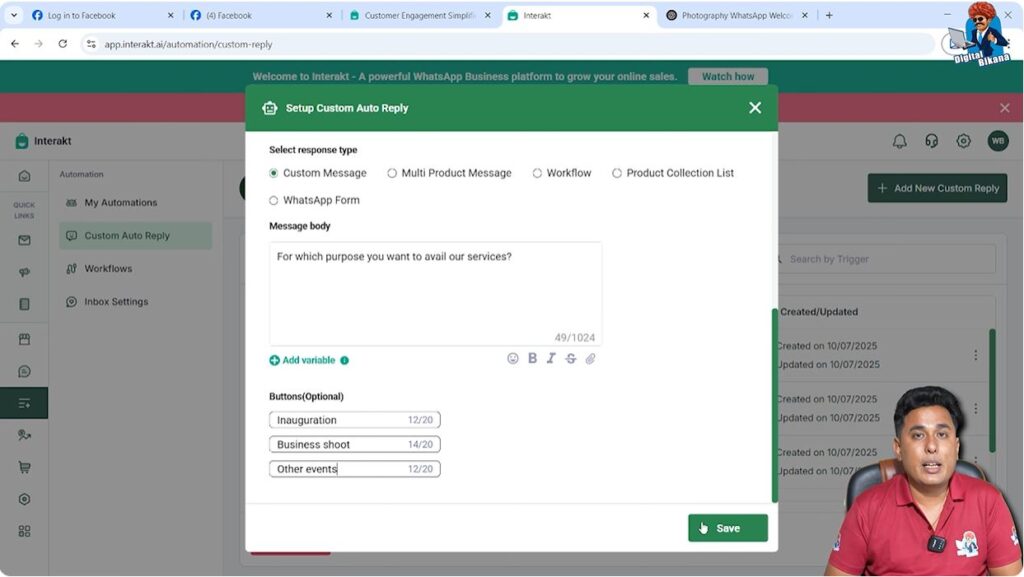Open notifications via the bell icon

(x=899, y=141)
